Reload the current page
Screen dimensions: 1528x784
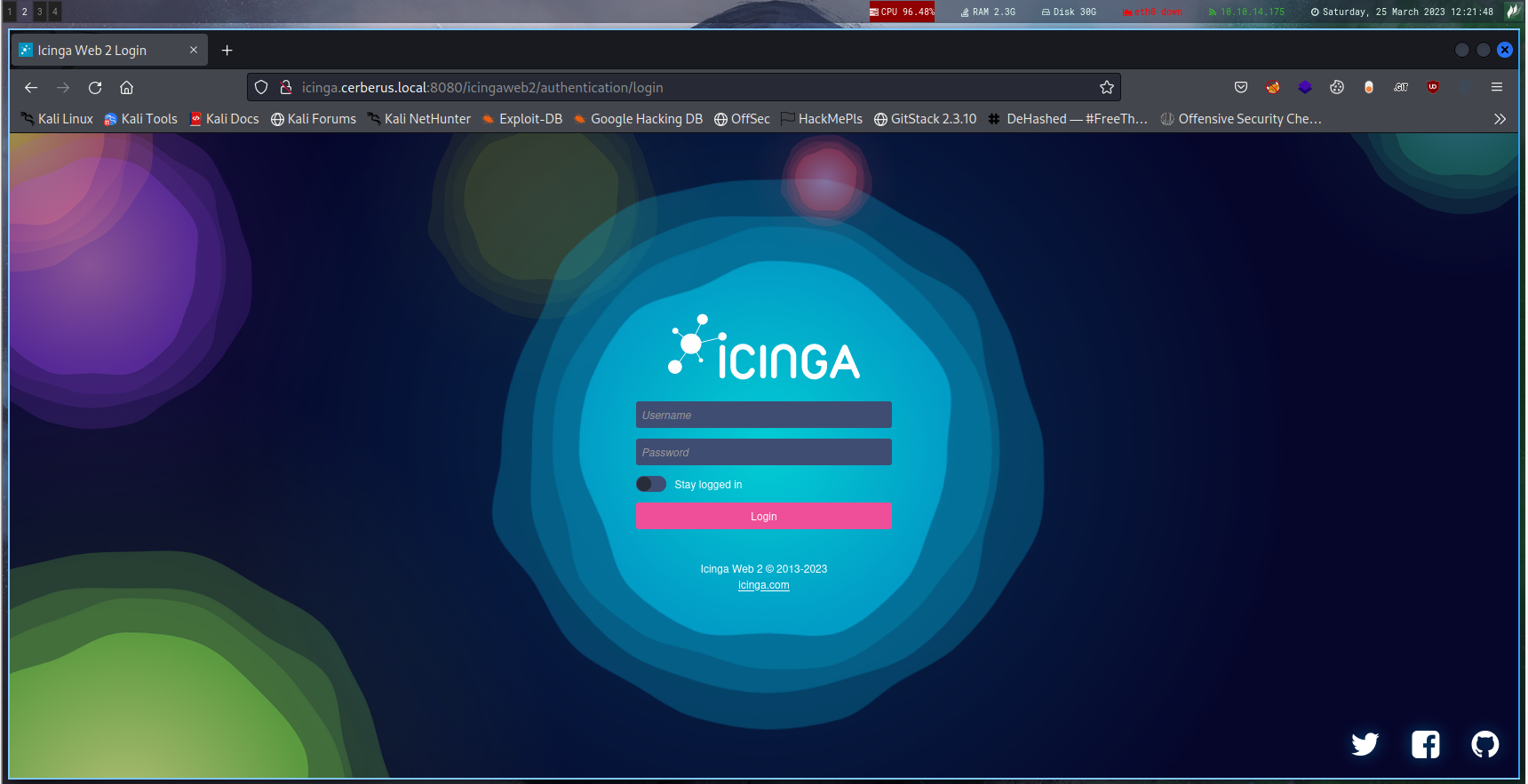pos(95,87)
